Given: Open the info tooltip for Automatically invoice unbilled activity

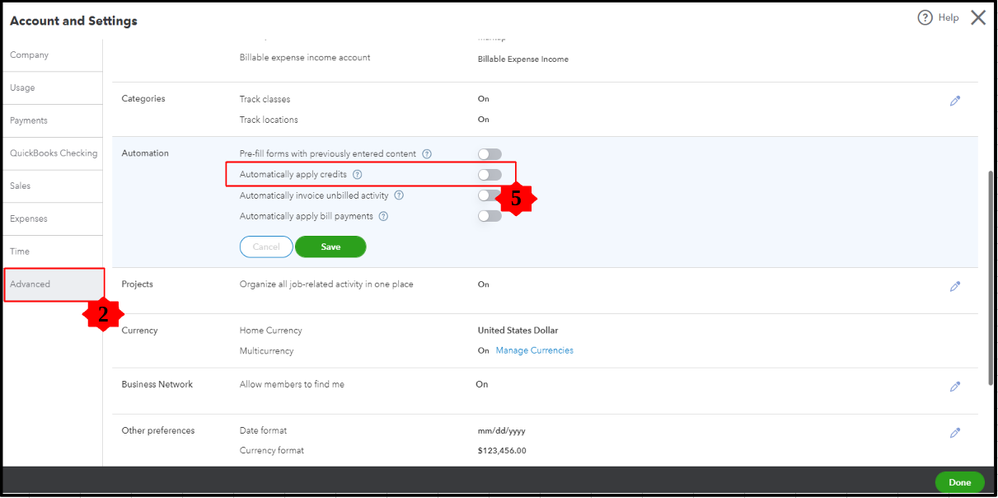Looking at the screenshot, I should click(x=399, y=196).
